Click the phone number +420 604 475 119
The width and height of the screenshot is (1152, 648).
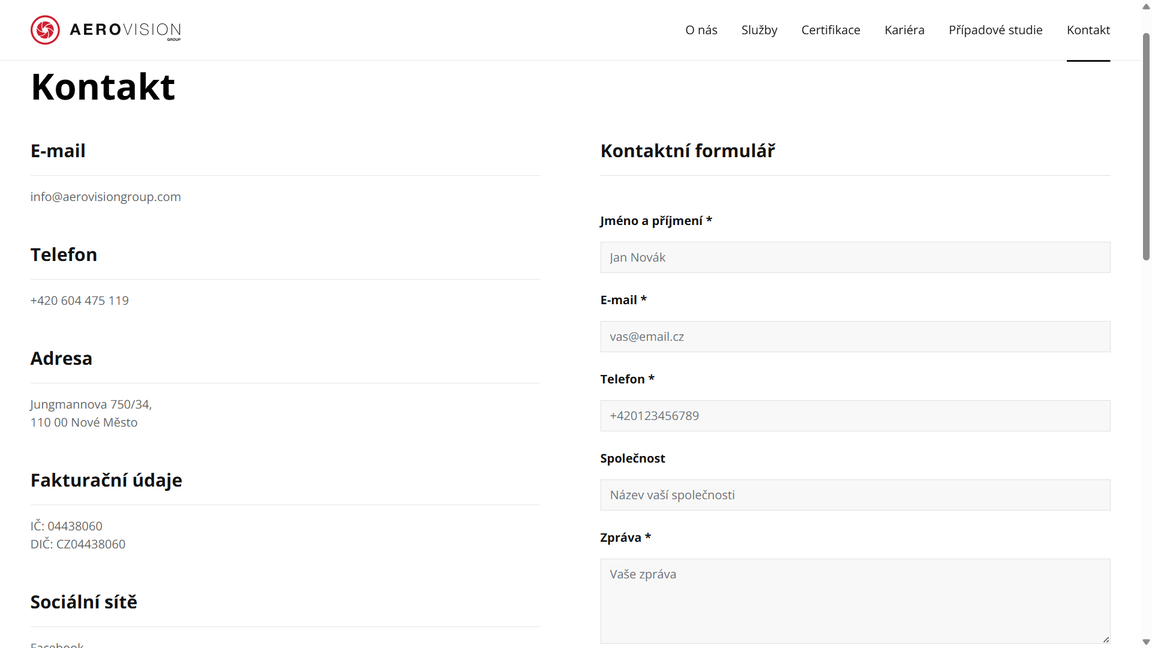tap(79, 299)
